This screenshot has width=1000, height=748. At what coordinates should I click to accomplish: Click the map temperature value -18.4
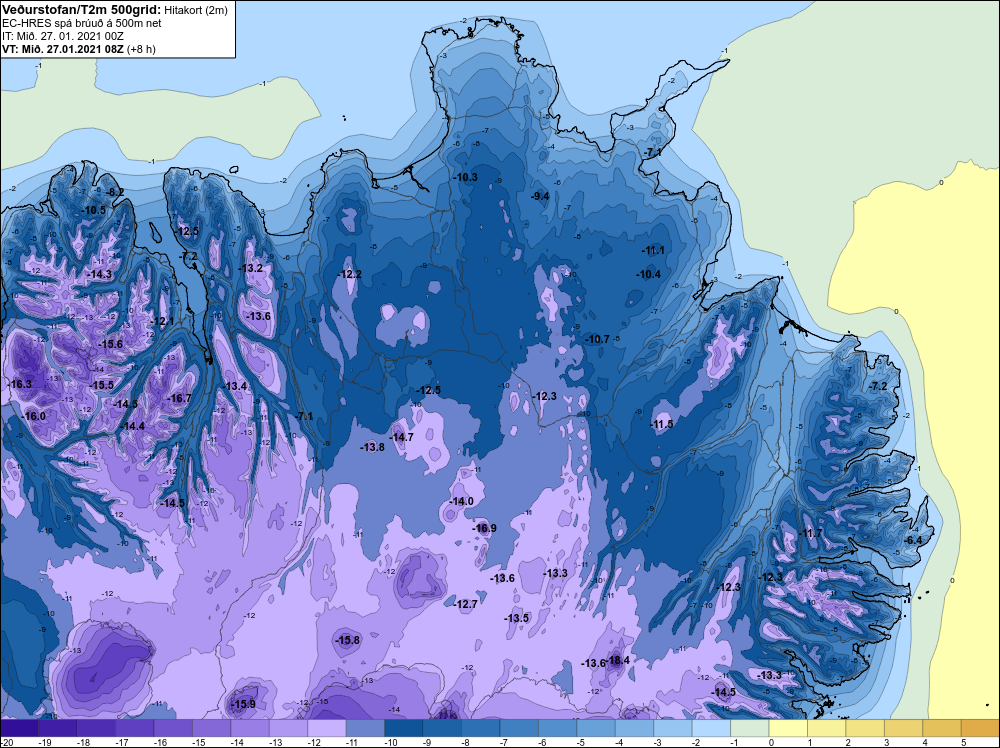[x=618, y=660]
